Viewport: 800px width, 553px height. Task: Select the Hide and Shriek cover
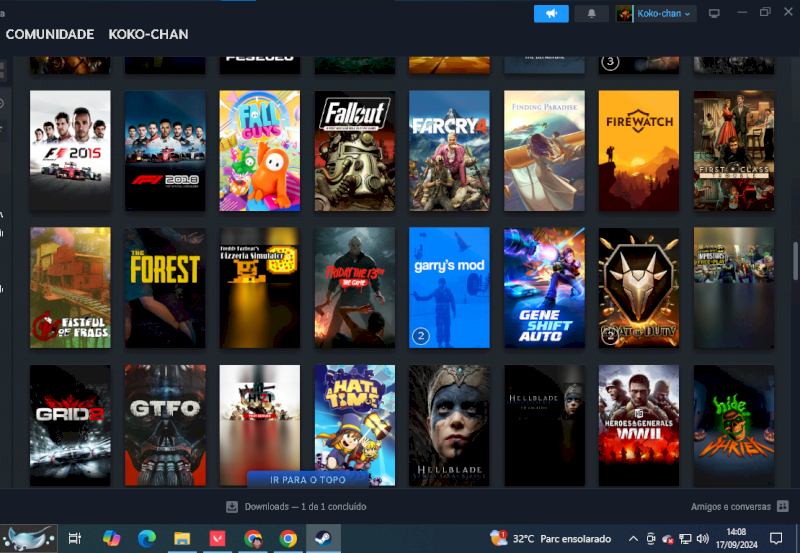[x=734, y=425]
